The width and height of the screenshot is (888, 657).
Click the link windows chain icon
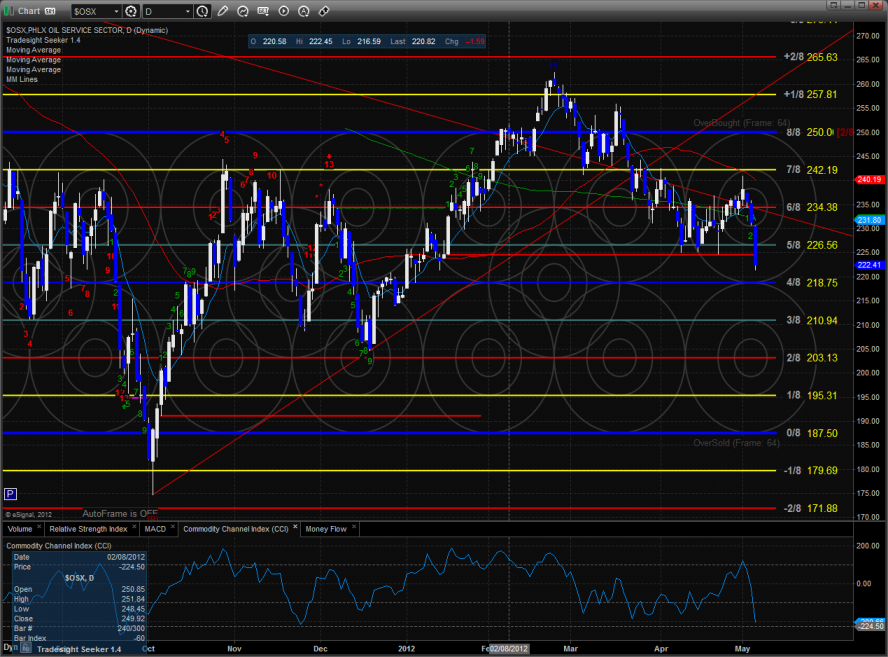tap(324, 10)
